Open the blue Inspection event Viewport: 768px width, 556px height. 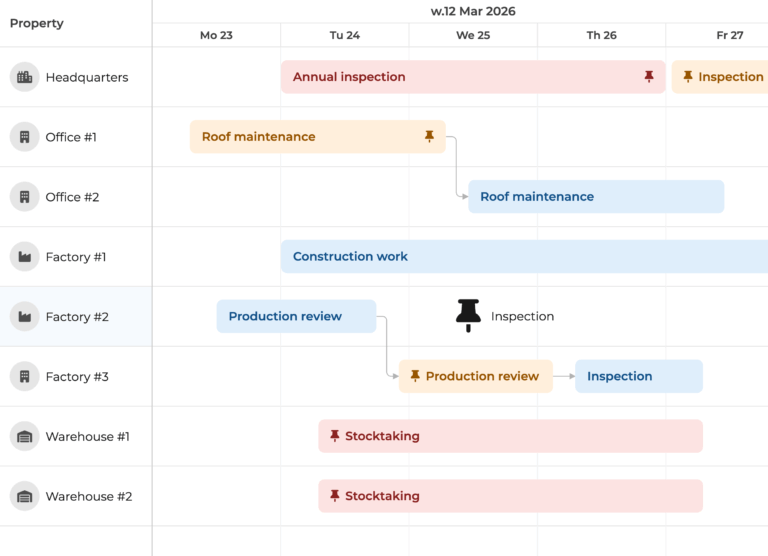[638, 377]
